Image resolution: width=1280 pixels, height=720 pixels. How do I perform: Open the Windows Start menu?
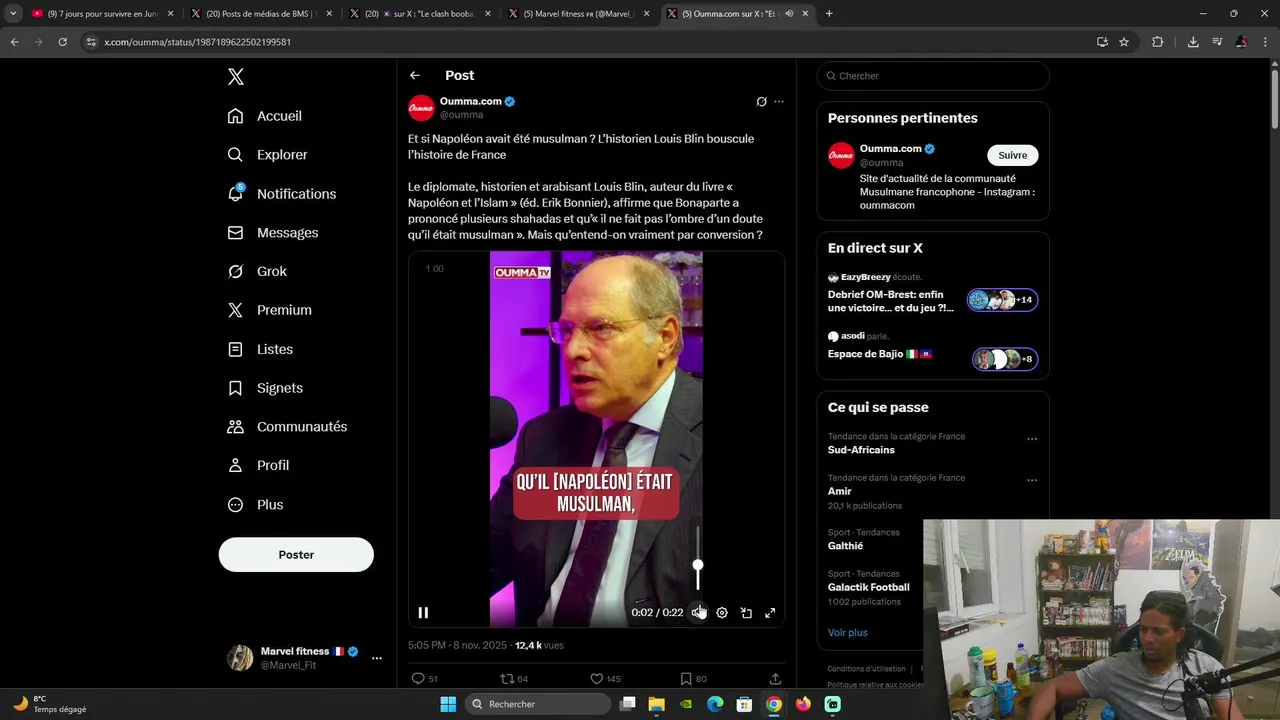448,704
